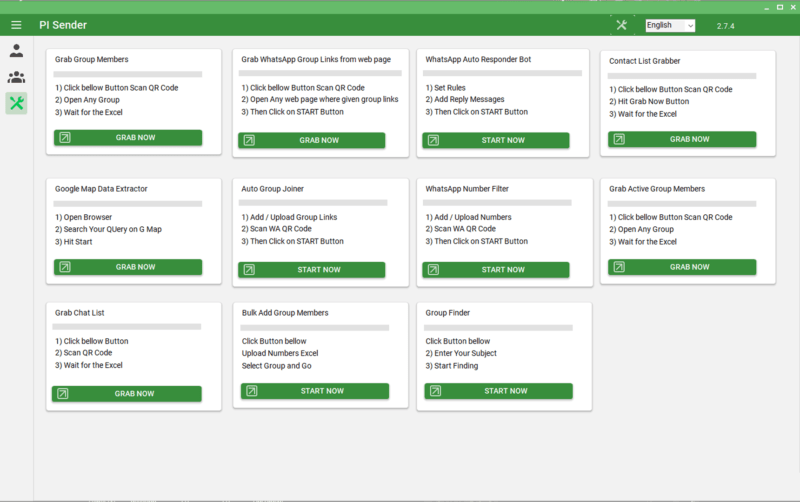Start the WhatsApp Number Filter
This screenshot has width=800, height=502.
point(495,269)
